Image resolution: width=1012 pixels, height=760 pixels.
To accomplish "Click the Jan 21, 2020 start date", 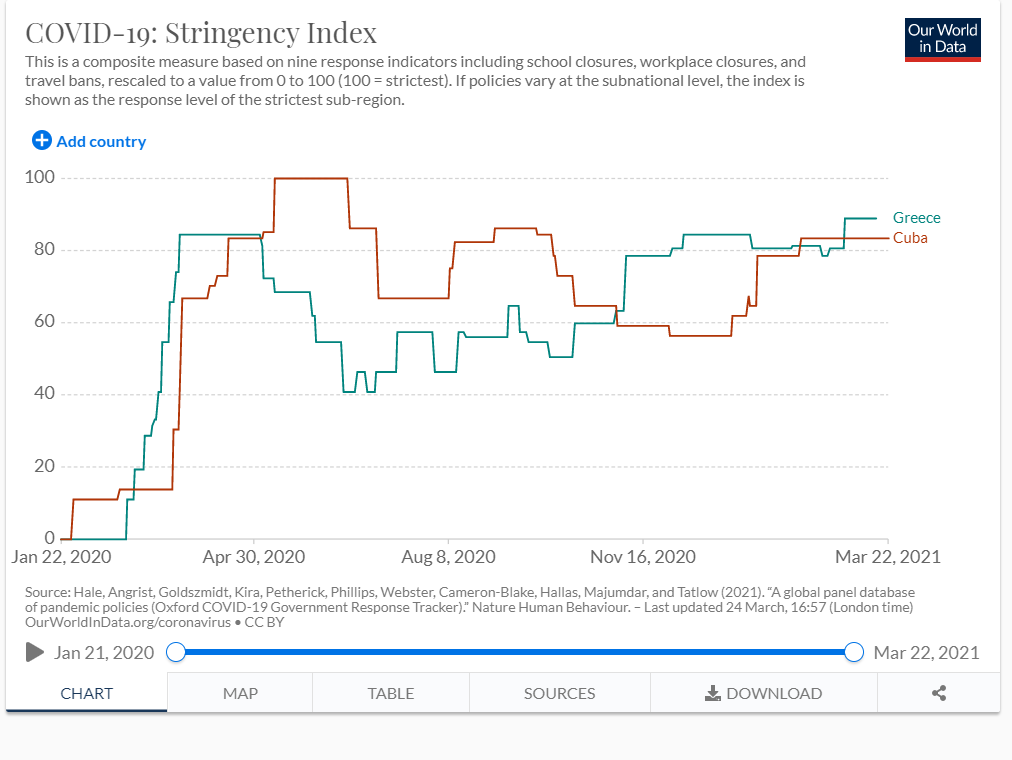I will coord(104,653).
